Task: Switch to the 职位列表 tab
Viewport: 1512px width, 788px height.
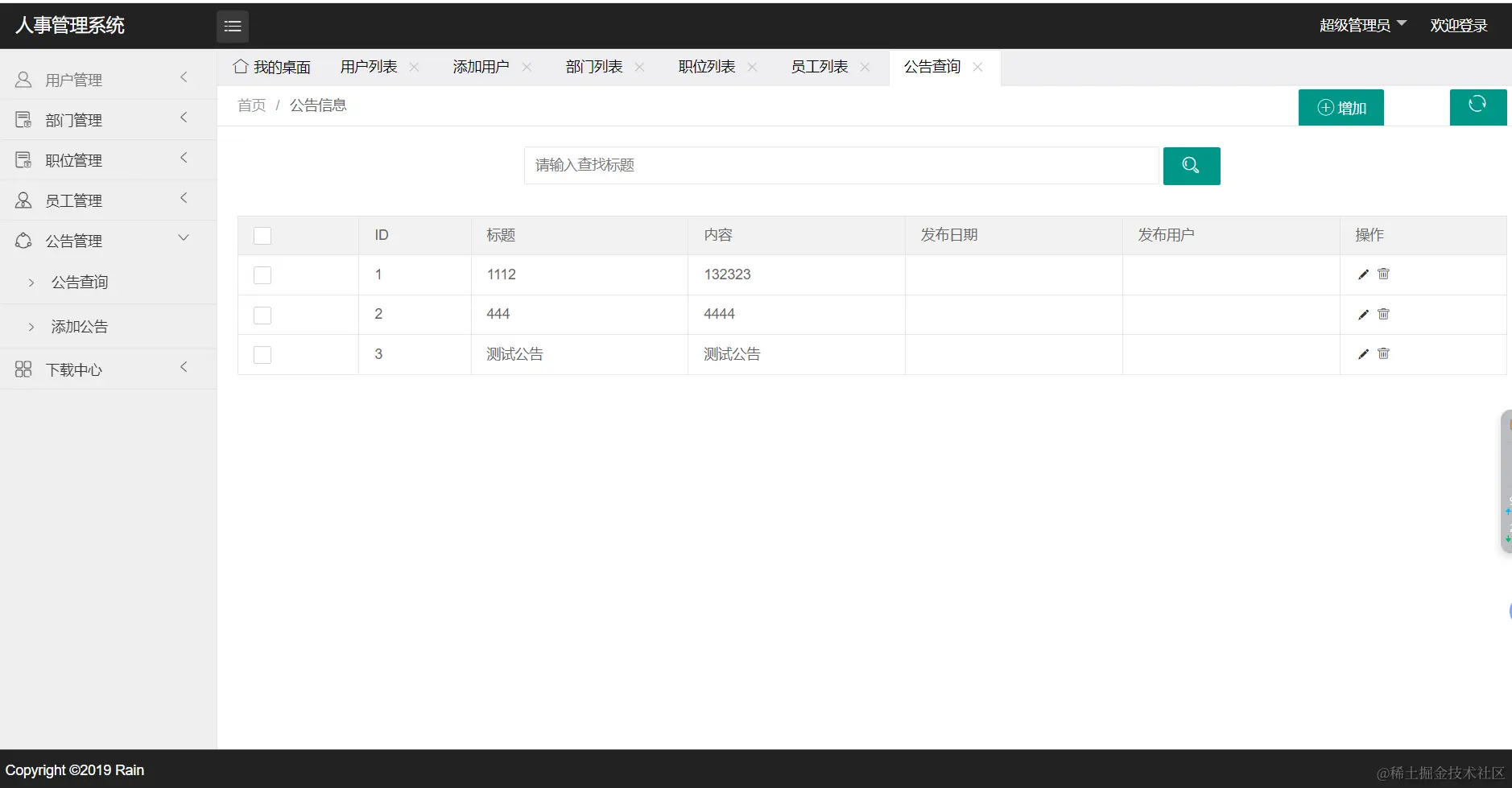Action: click(x=707, y=67)
